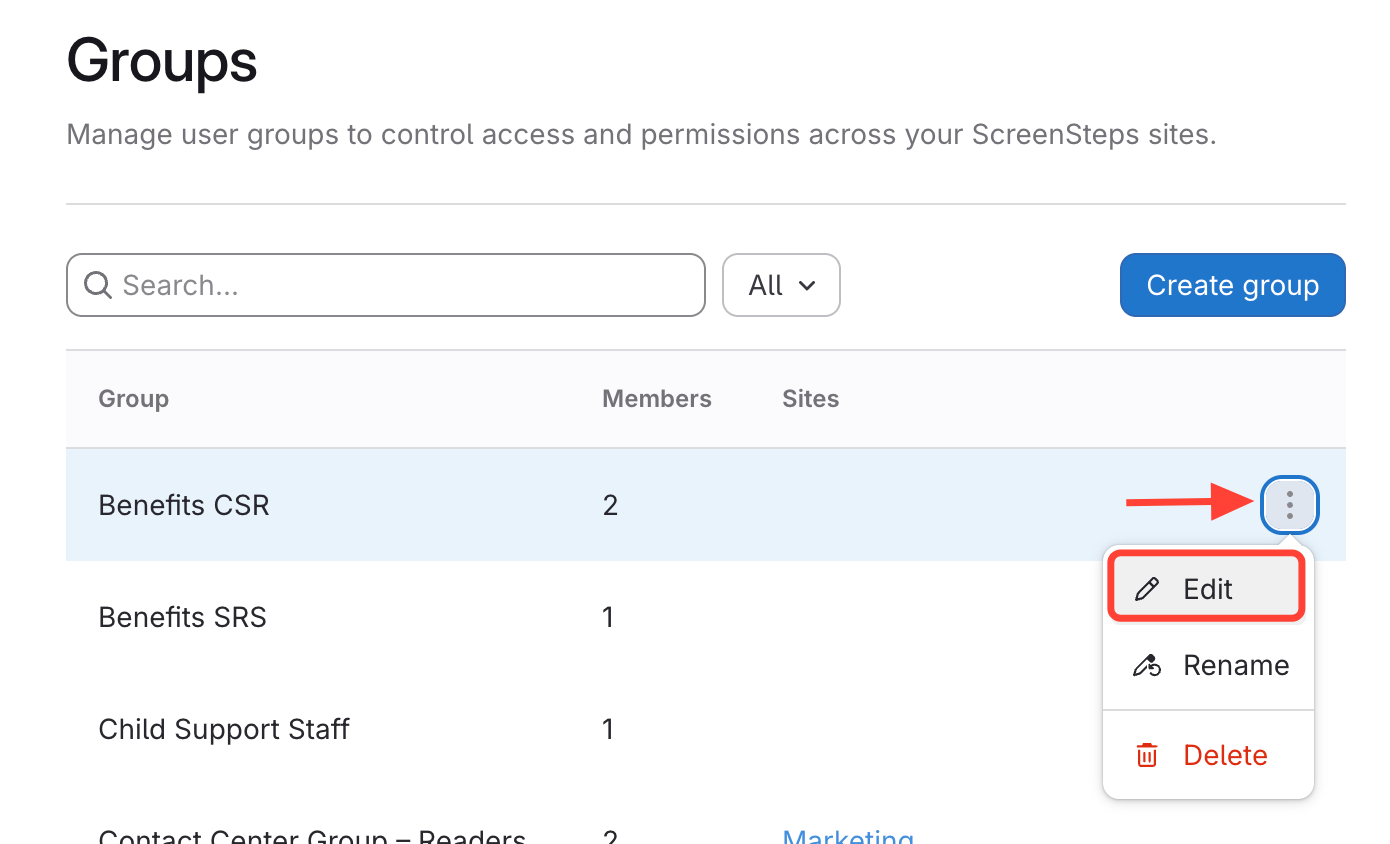Screen dimensions: 1390x844
Task: Select the Benefits SRS group row
Action: [182, 617]
